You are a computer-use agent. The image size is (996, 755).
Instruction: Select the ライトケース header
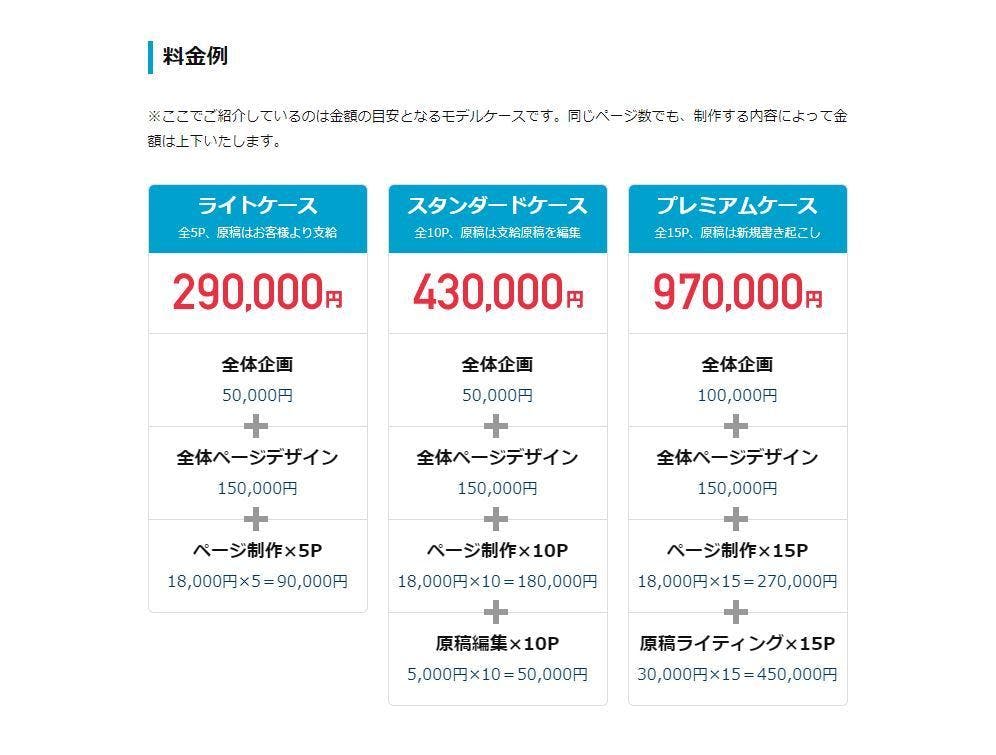click(x=257, y=206)
